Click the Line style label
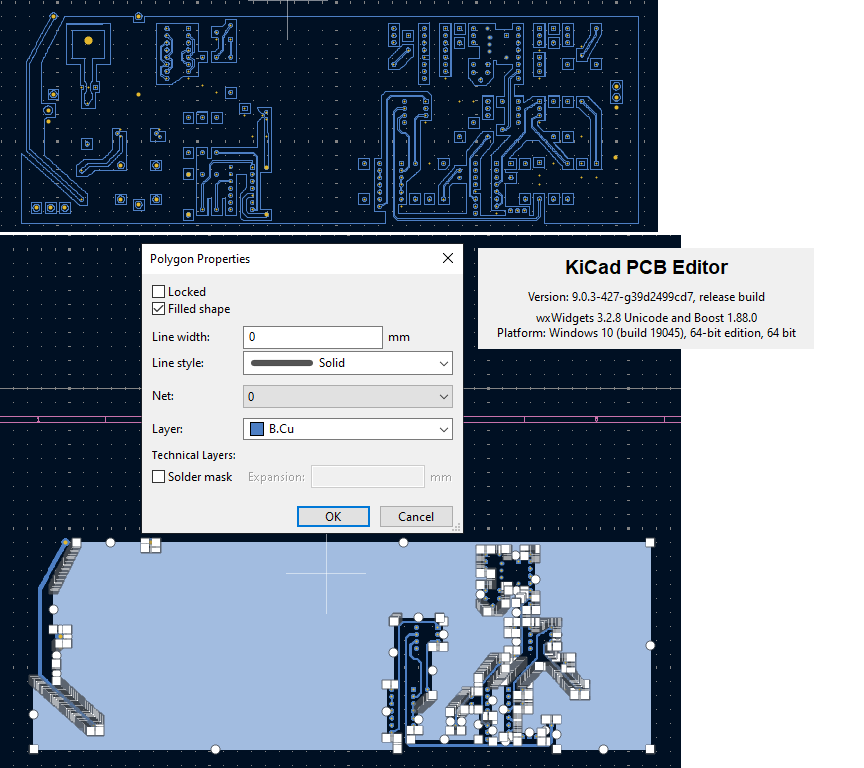864x768 pixels. click(x=178, y=363)
